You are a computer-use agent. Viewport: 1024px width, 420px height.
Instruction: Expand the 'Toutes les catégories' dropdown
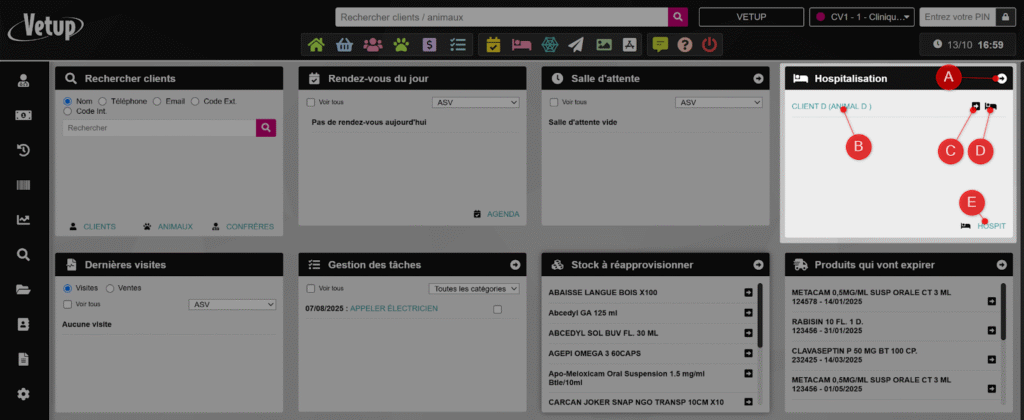click(x=473, y=288)
